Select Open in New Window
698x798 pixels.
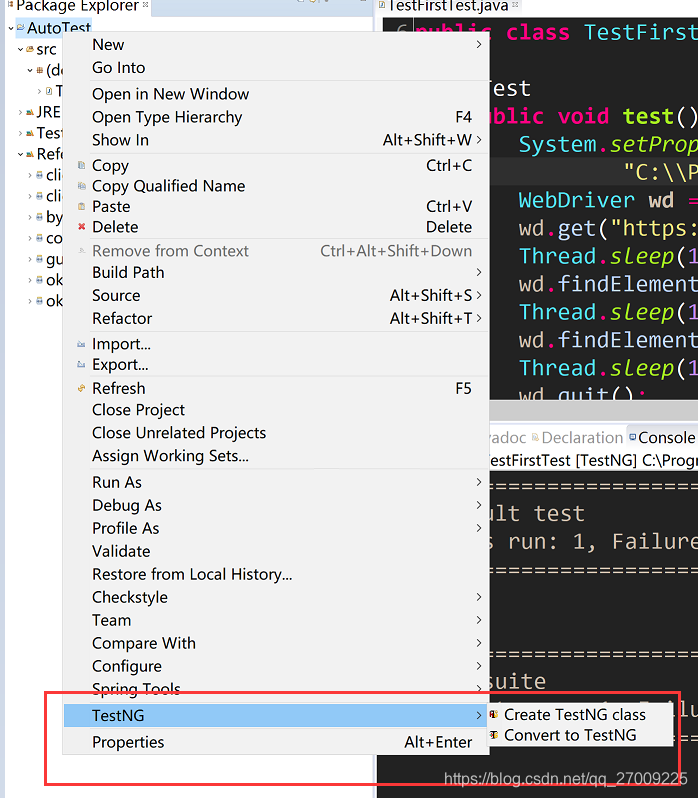coord(276,94)
